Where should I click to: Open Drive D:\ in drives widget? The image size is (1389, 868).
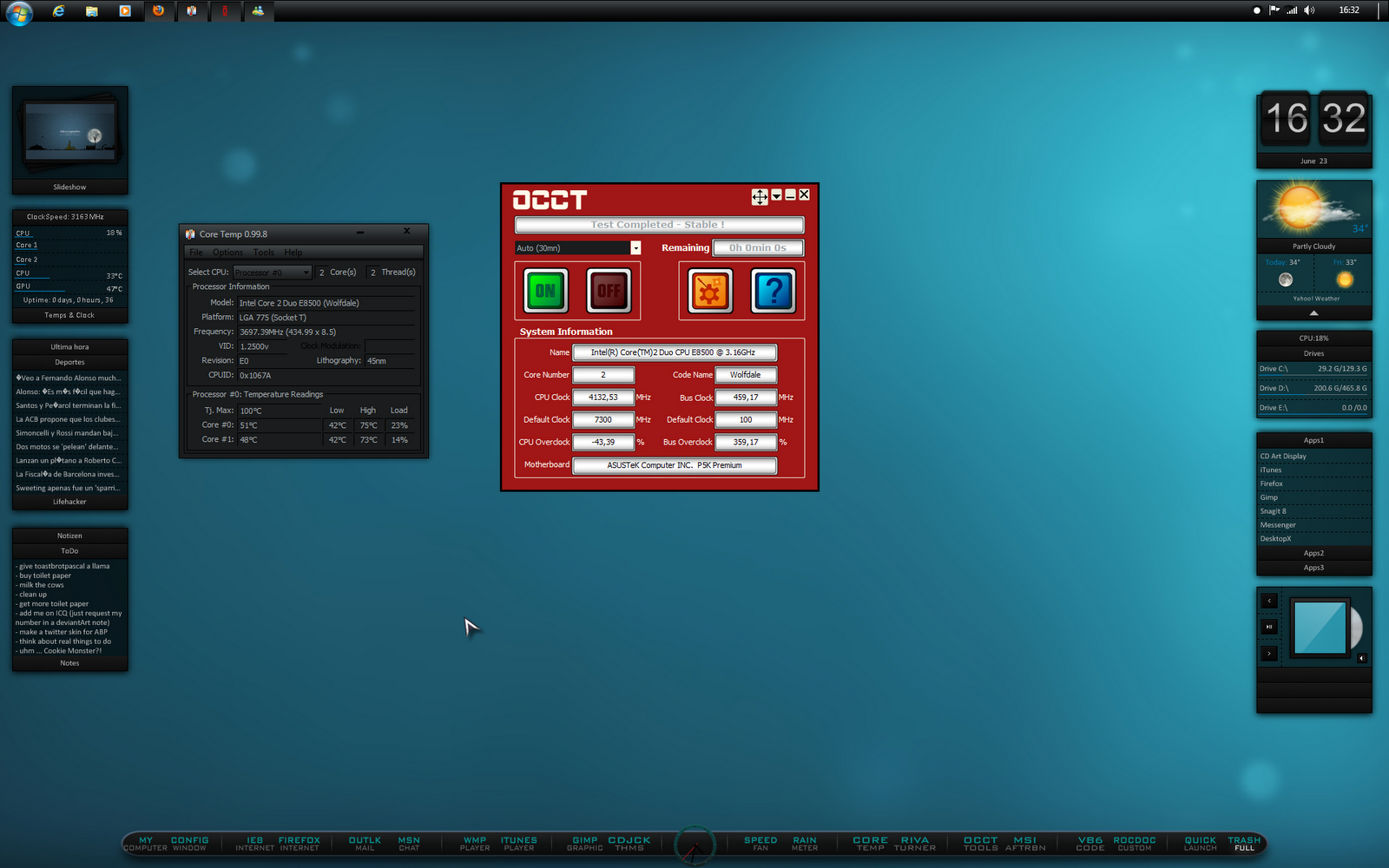pos(1313,388)
